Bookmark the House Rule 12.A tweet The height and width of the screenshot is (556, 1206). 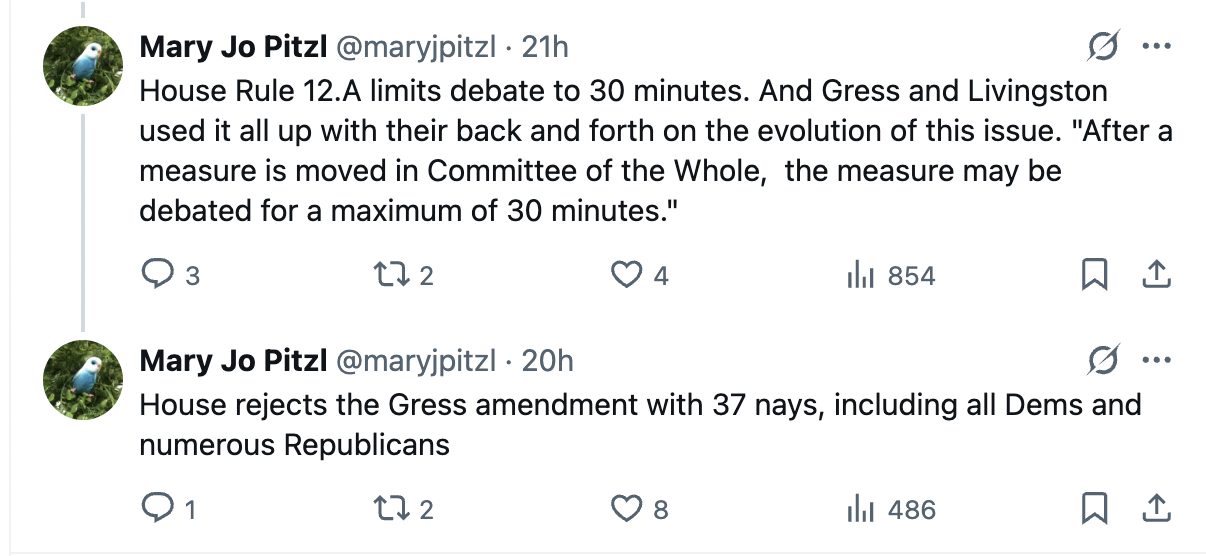(x=1096, y=275)
